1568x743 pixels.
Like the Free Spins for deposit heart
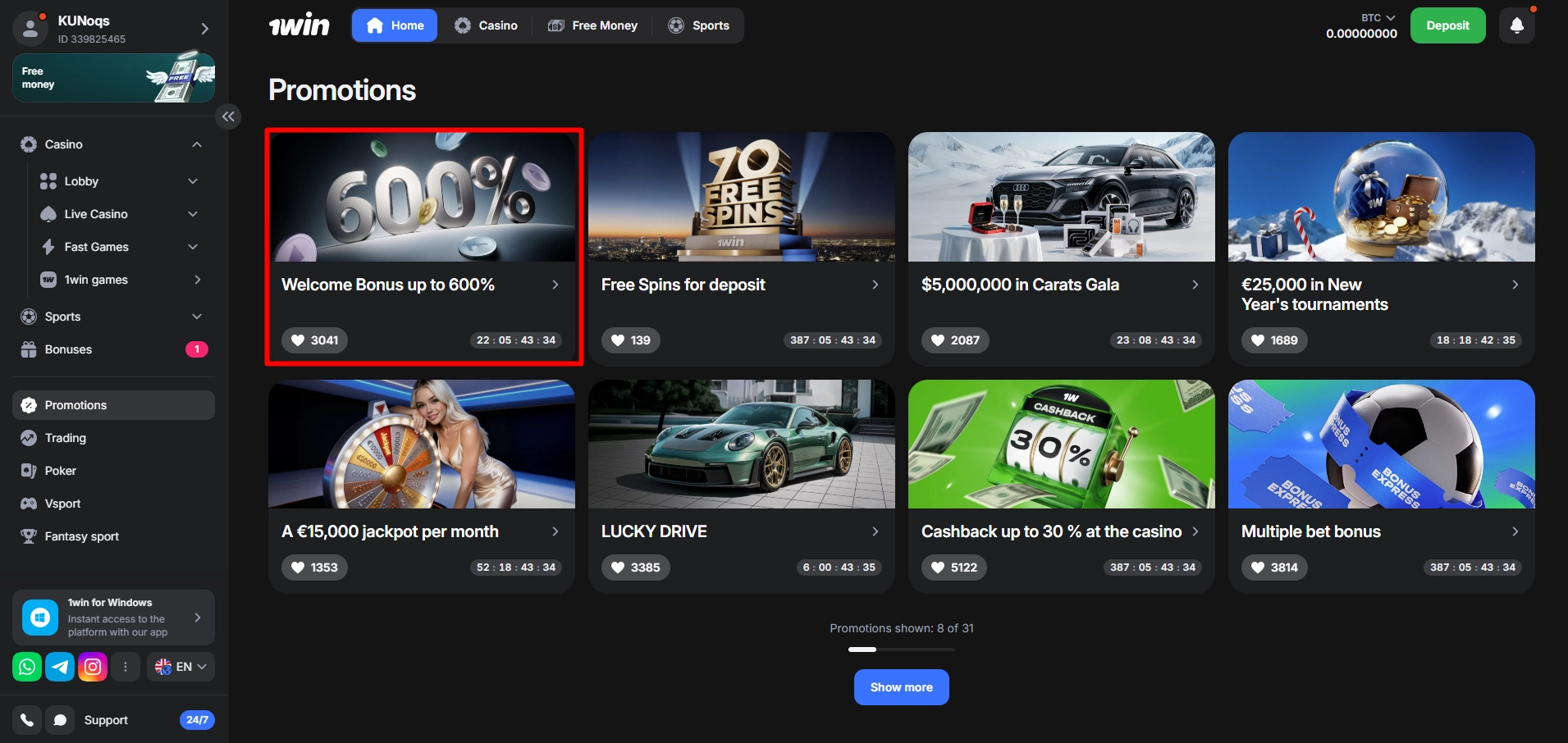pyautogui.click(x=631, y=340)
